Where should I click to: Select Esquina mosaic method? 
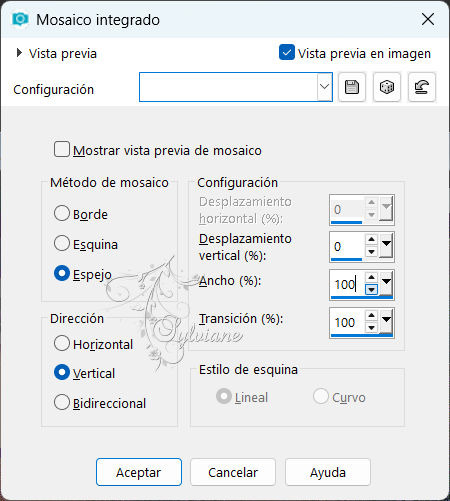tap(62, 243)
